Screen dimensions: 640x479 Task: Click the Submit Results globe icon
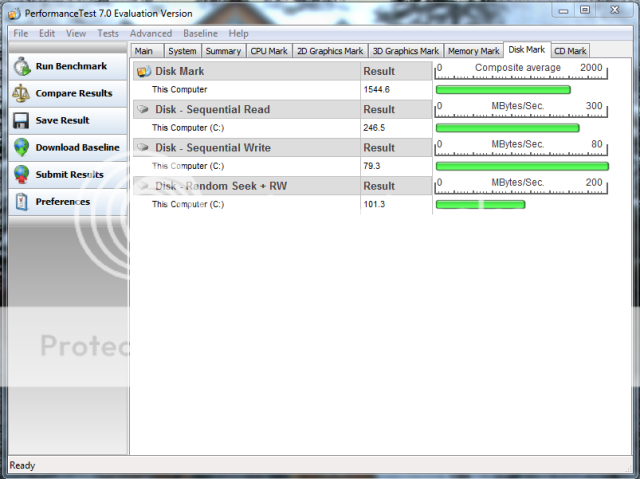coord(20,174)
